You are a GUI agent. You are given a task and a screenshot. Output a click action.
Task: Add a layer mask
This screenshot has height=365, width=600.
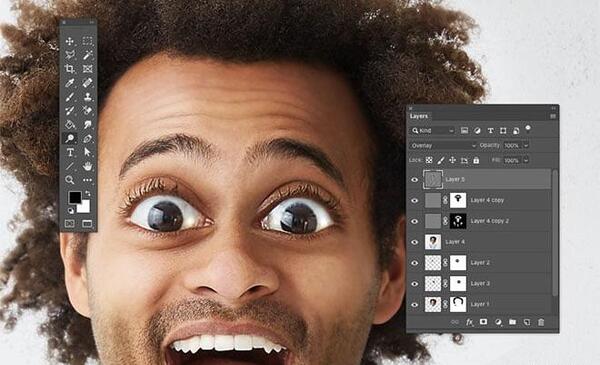click(x=483, y=322)
